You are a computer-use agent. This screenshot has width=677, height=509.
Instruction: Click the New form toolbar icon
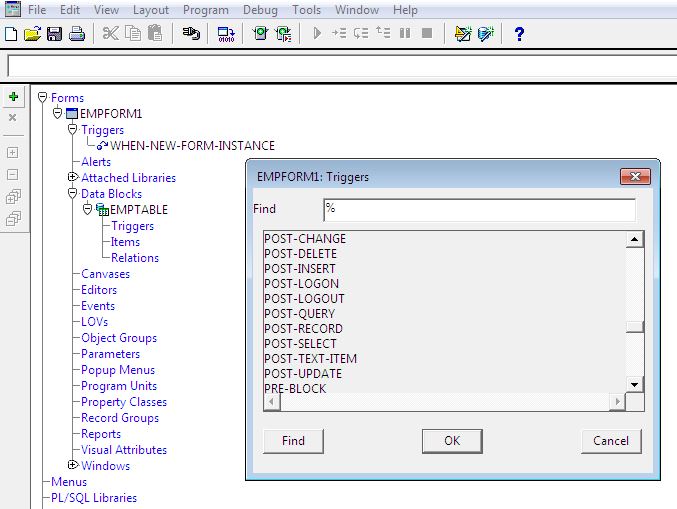[x=11, y=34]
